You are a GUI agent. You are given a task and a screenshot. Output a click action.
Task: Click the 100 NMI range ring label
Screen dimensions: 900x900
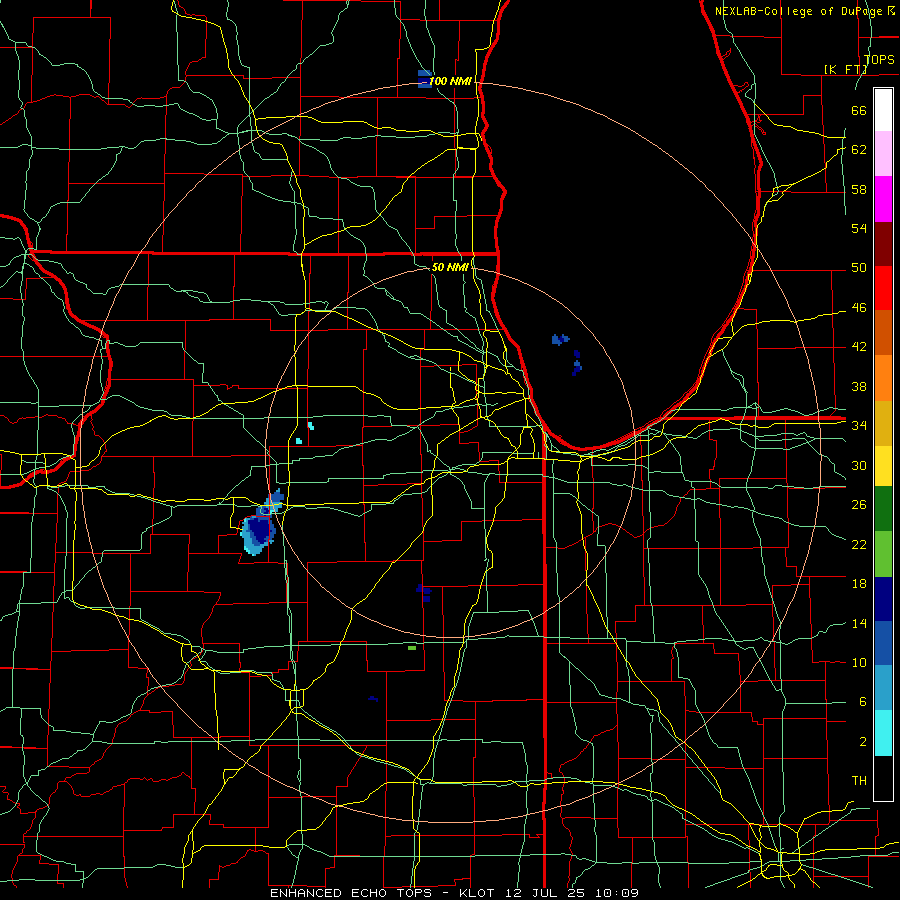pyautogui.click(x=450, y=82)
